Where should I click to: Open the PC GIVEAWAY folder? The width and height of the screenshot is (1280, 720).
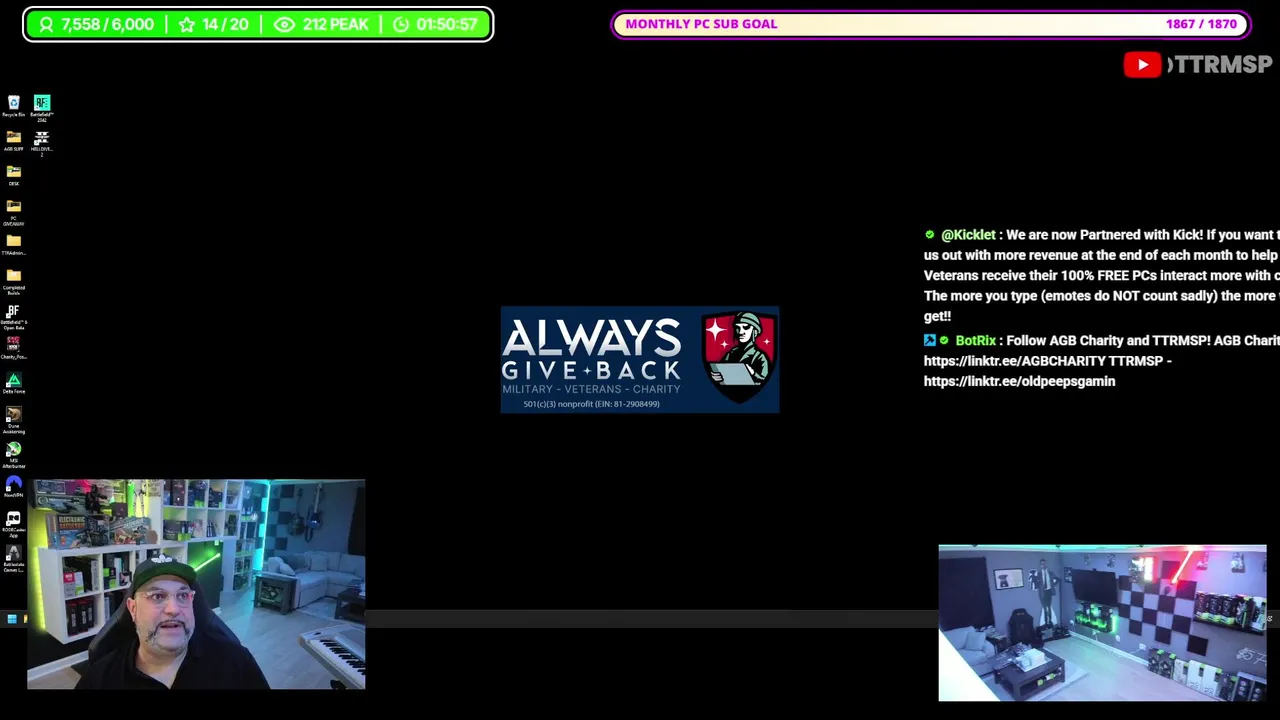tap(14, 212)
